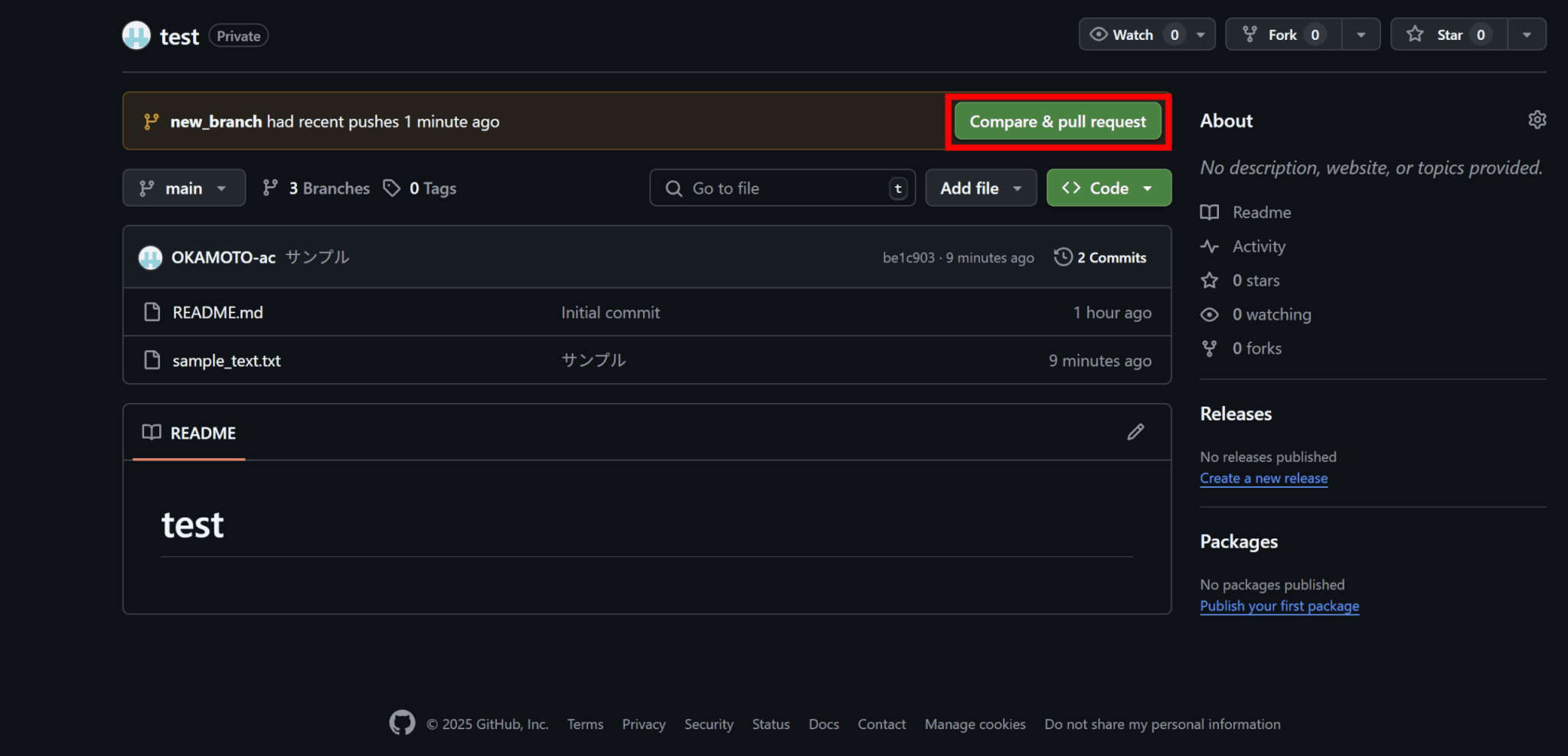
Task: Open the Readme link in About
Action: click(x=1262, y=212)
